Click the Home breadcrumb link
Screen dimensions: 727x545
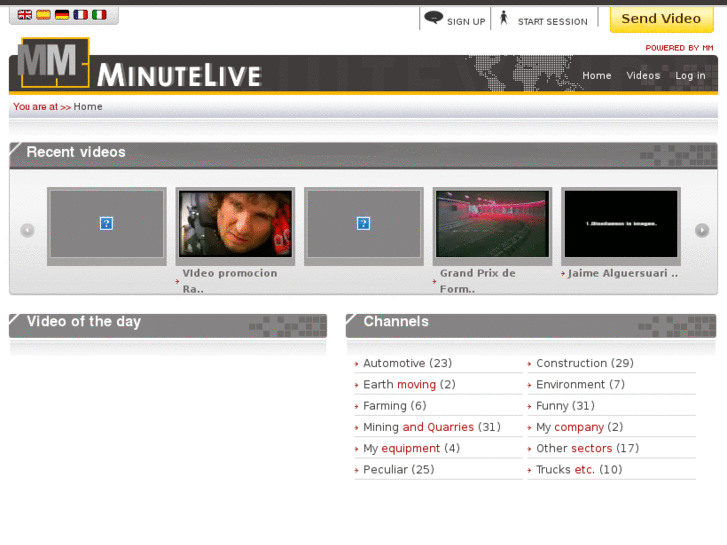pos(88,107)
